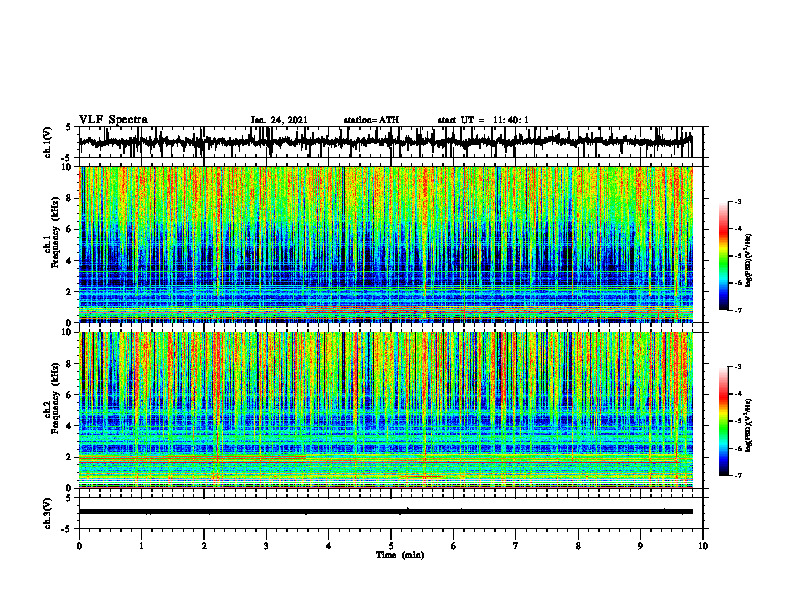Click the "Time (min)" x-axis label
Screen dimensions: 792x612
tap(400, 555)
